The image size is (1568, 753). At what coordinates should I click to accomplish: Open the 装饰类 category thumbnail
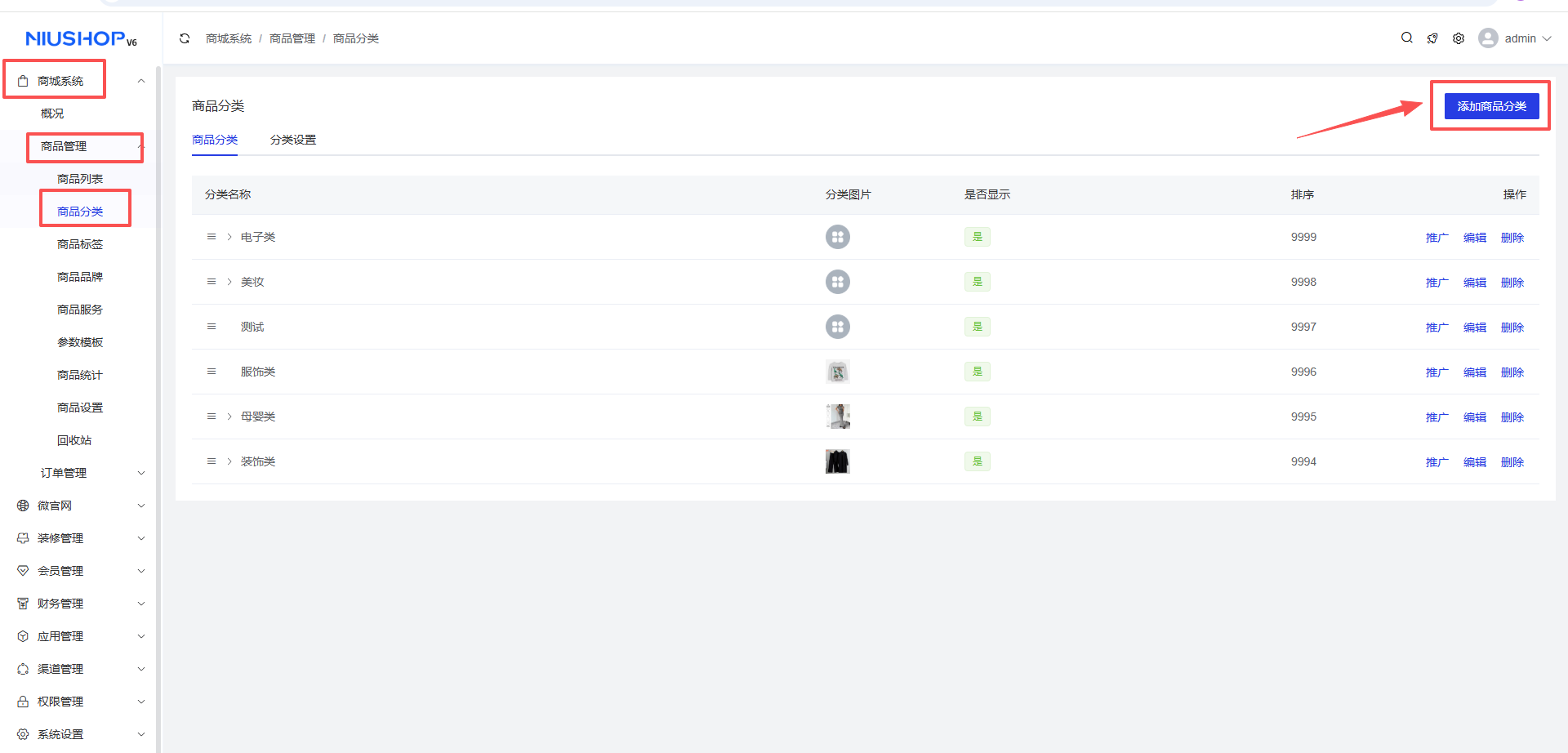point(838,461)
